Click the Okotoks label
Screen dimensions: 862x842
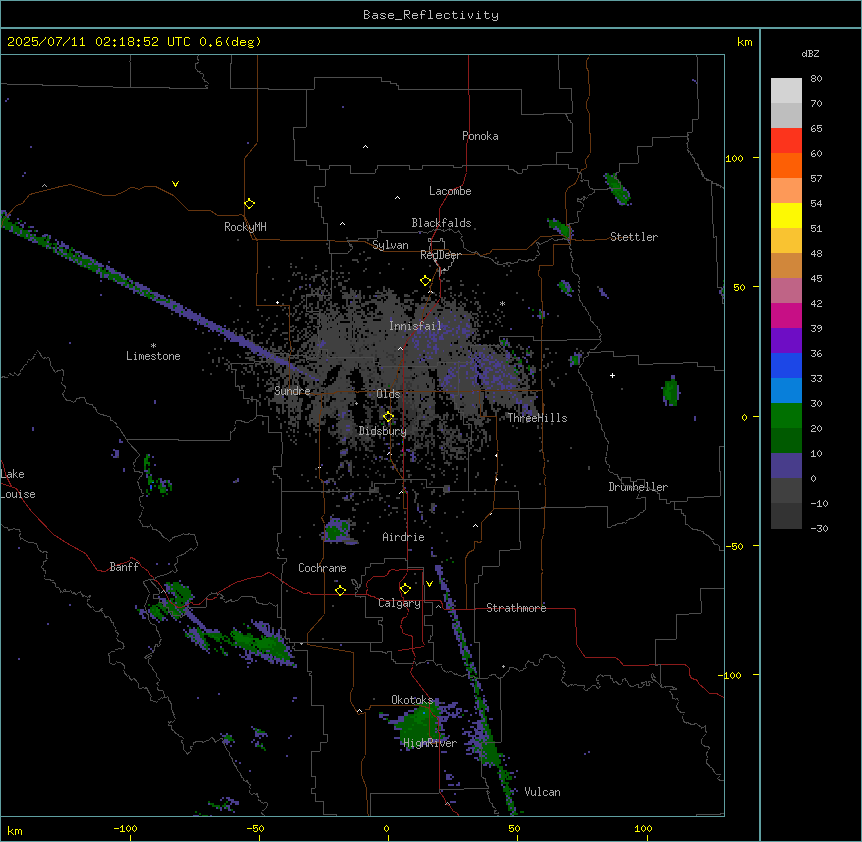coord(412,700)
